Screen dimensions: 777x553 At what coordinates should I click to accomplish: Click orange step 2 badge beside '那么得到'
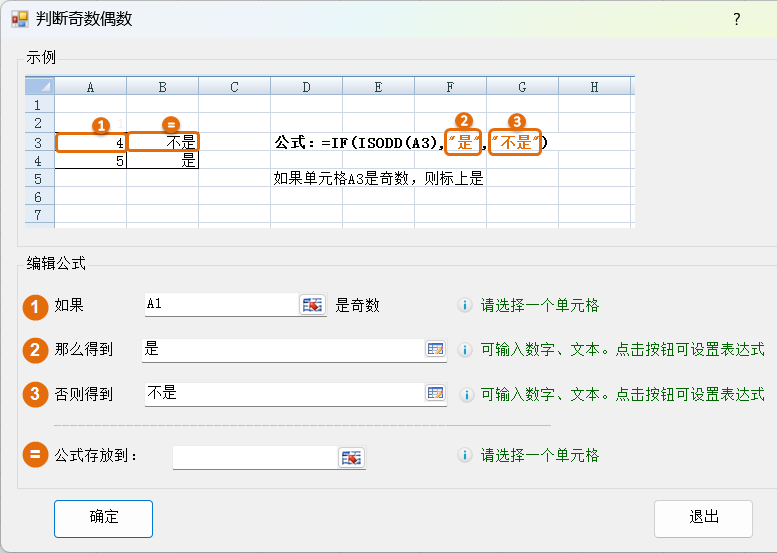[x=36, y=350]
